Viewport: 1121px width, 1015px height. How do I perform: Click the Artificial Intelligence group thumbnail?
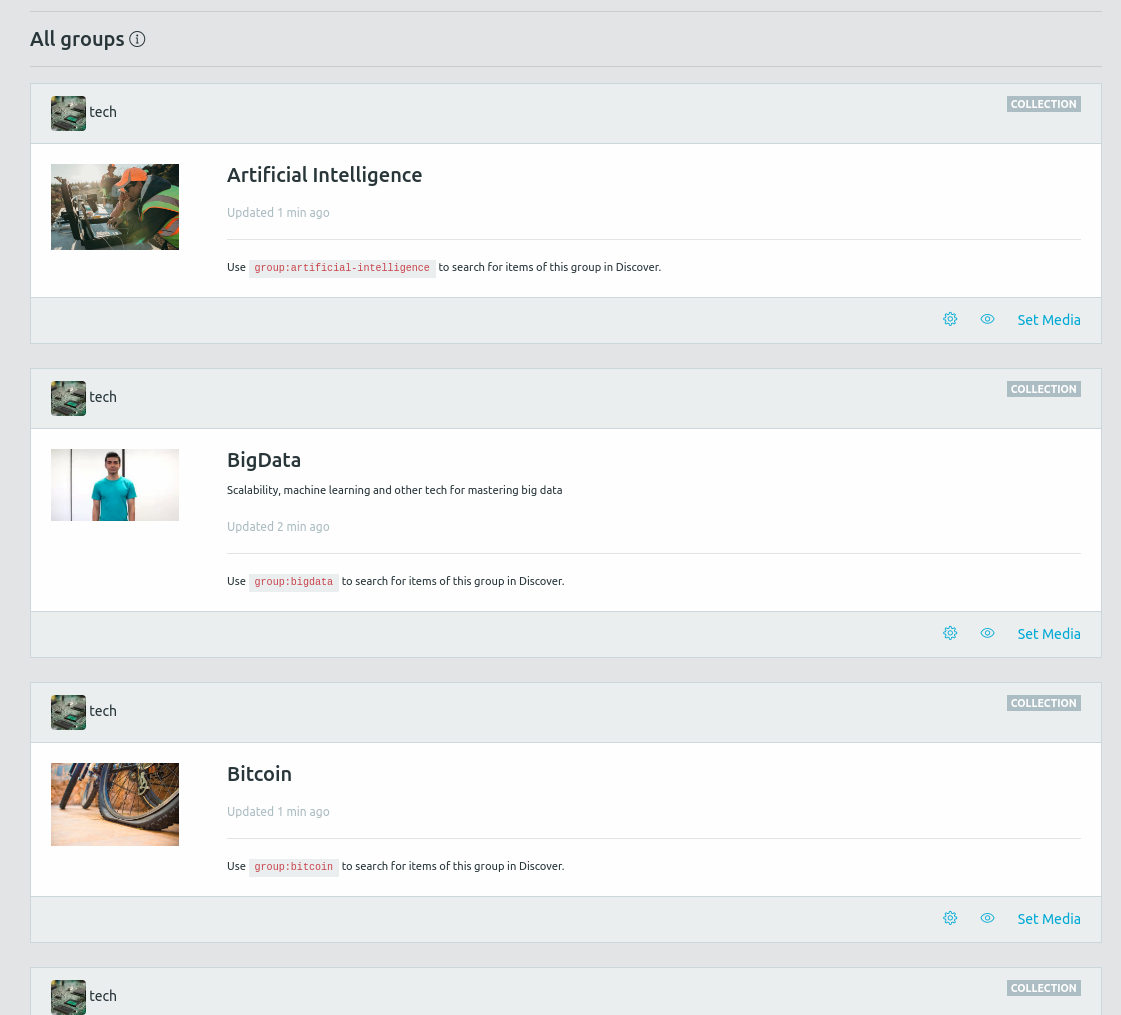pyautogui.click(x=115, y=207)
